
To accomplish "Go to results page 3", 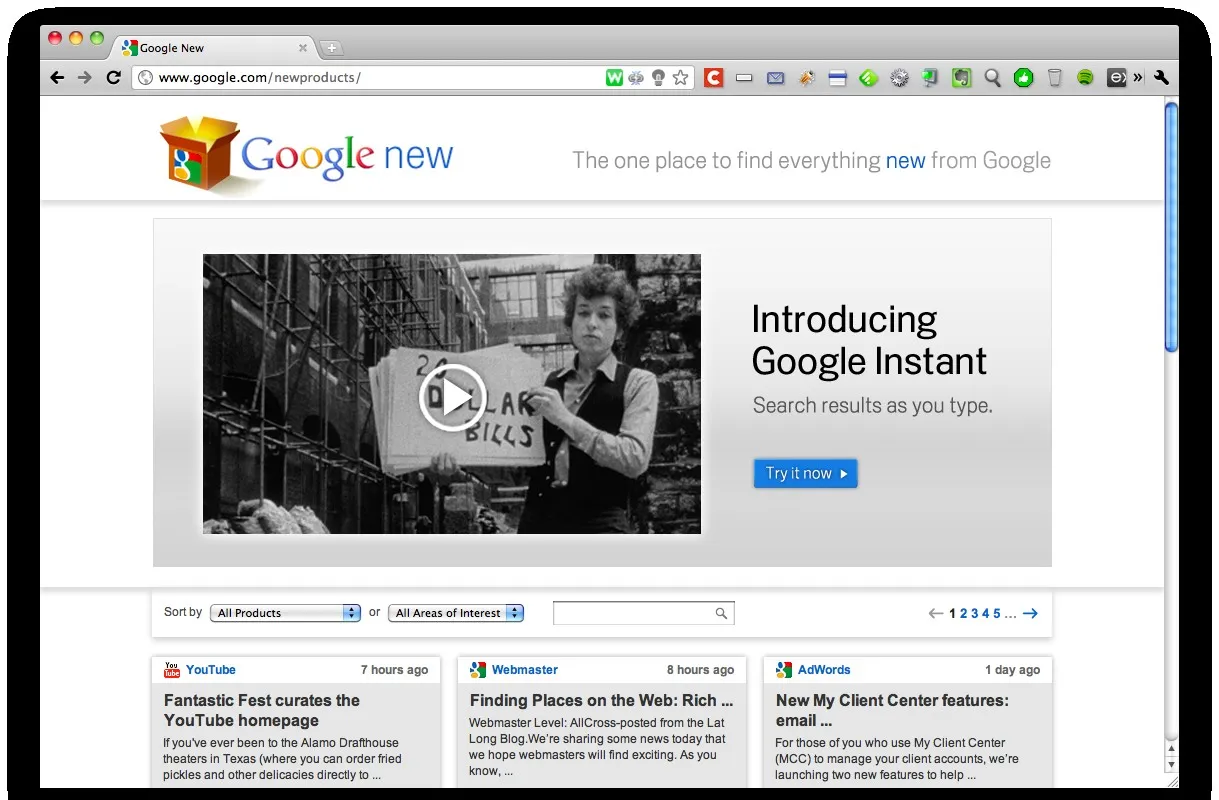I will pyautogui.click(x=975, y=614).
